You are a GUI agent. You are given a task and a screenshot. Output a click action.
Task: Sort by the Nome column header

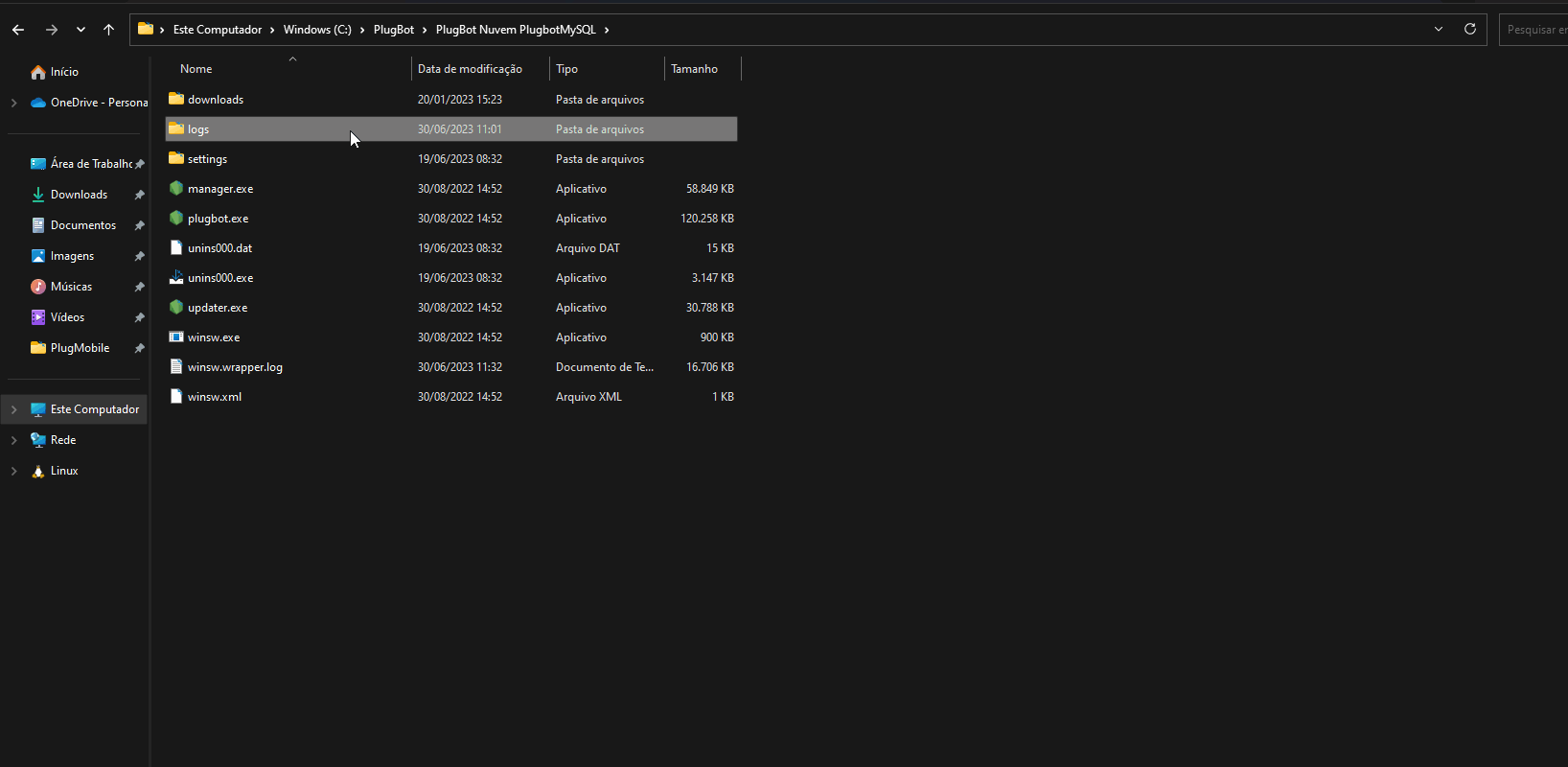(x=196, y=69)
